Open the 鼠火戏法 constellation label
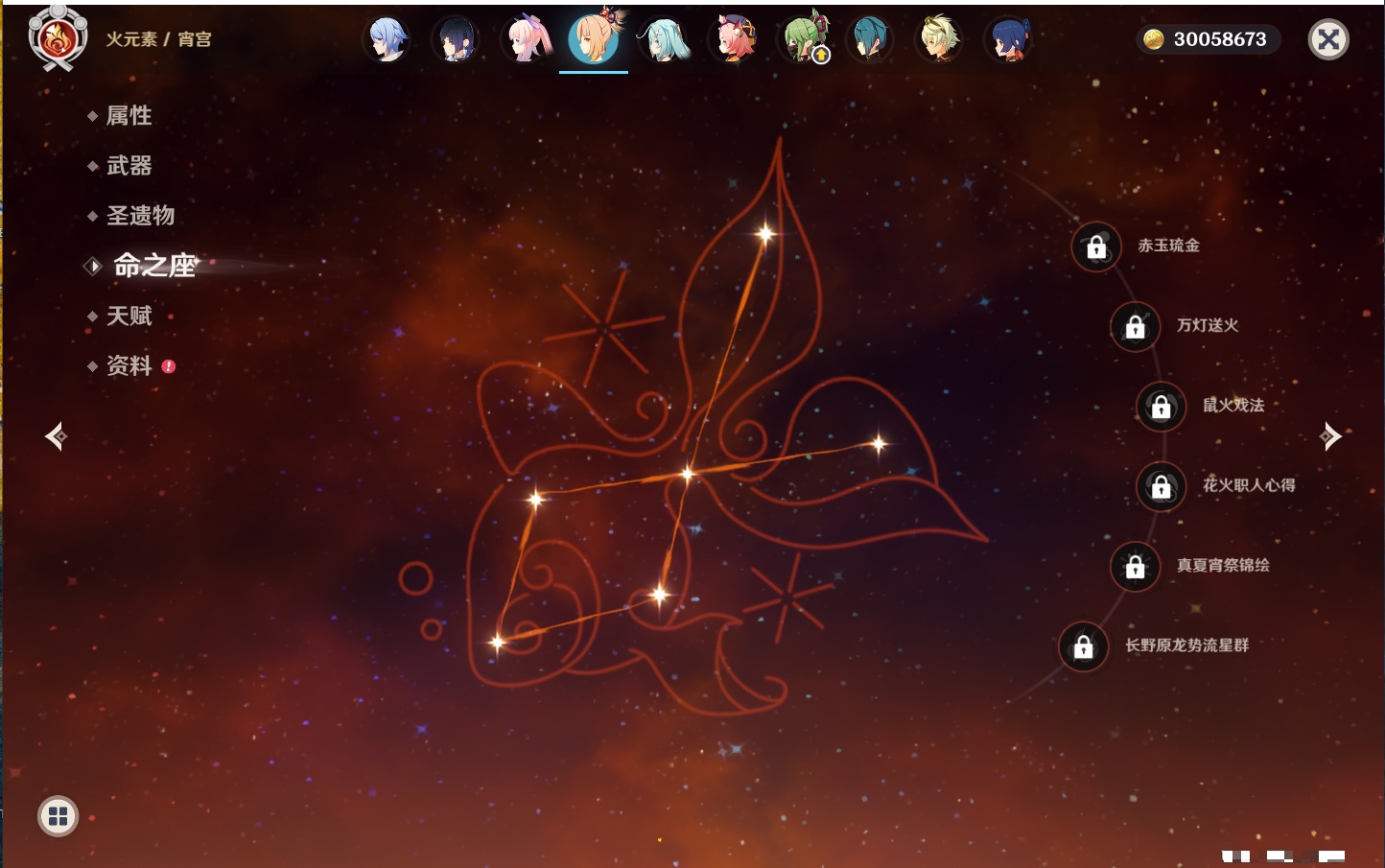Image resolution: width=1385 pixels, height=868 pixels. (x=1233, y=405)
